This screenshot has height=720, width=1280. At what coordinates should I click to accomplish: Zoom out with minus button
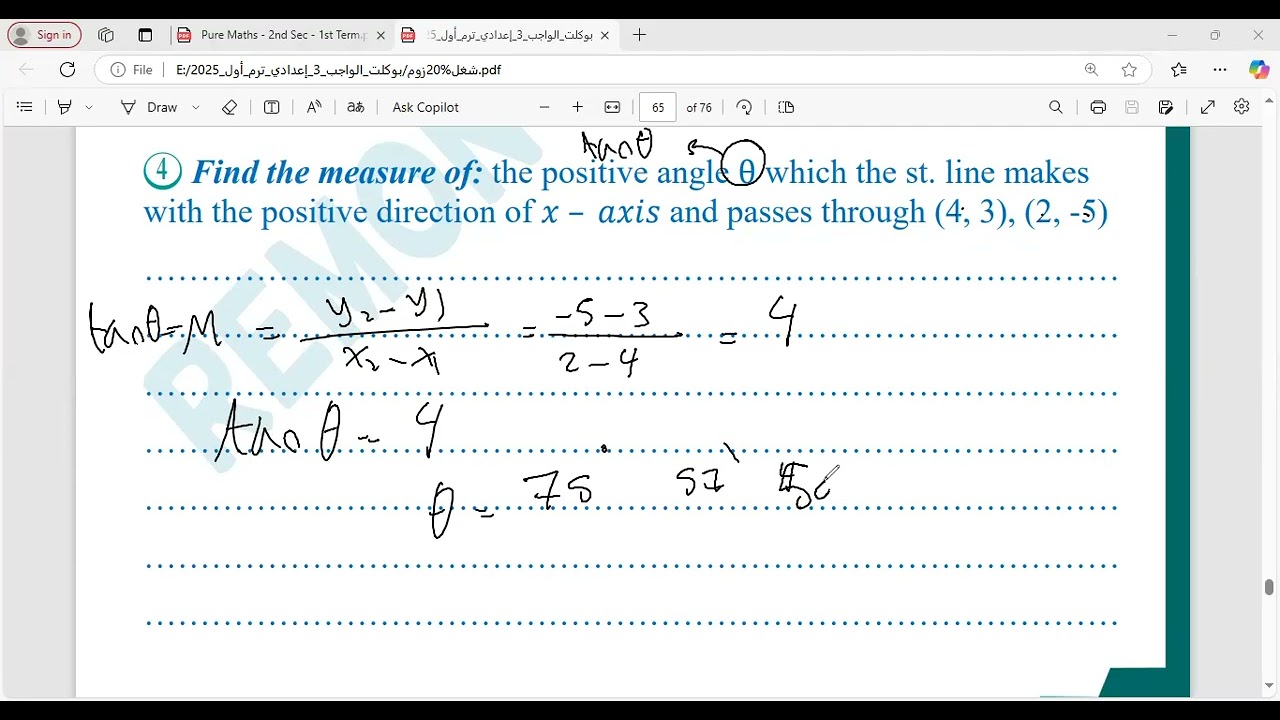(x=544, y=107)
